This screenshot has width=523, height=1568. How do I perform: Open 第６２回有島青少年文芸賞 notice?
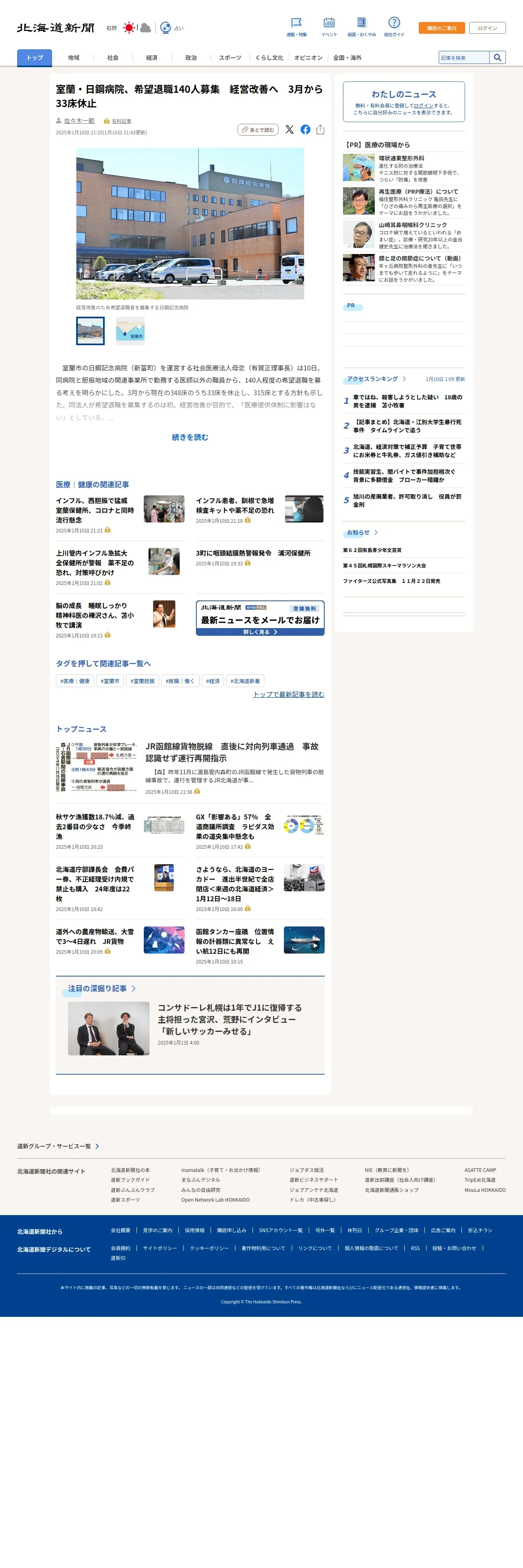(x=372, y=550)
